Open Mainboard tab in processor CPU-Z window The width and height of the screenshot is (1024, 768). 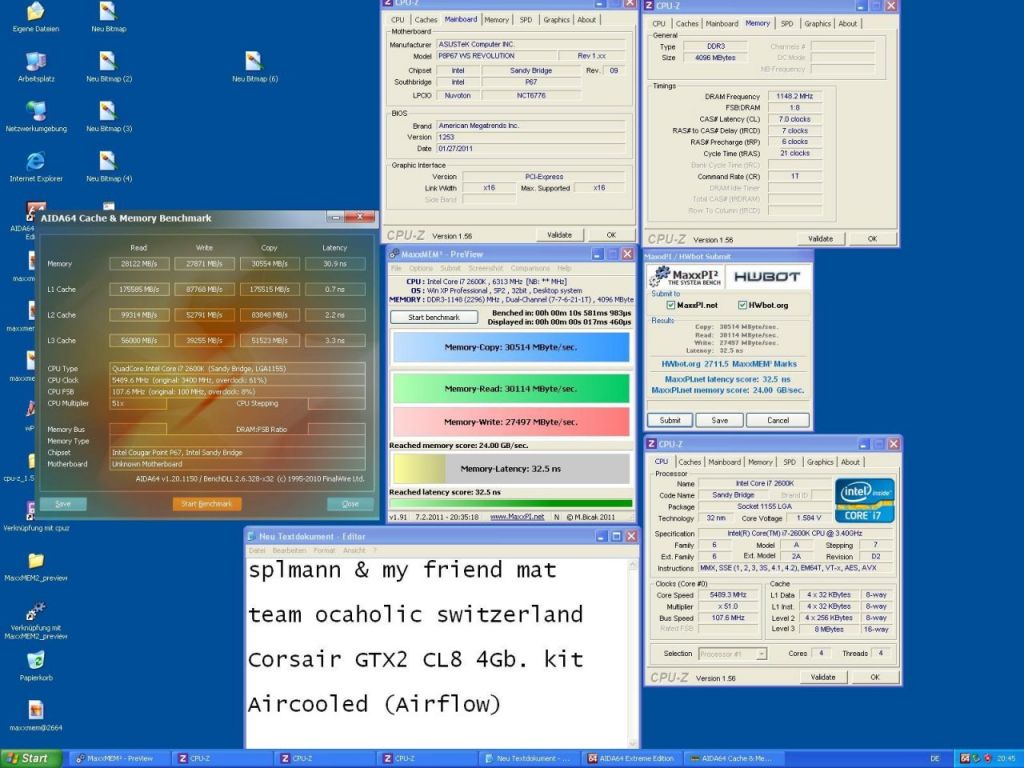click(724, 462)
